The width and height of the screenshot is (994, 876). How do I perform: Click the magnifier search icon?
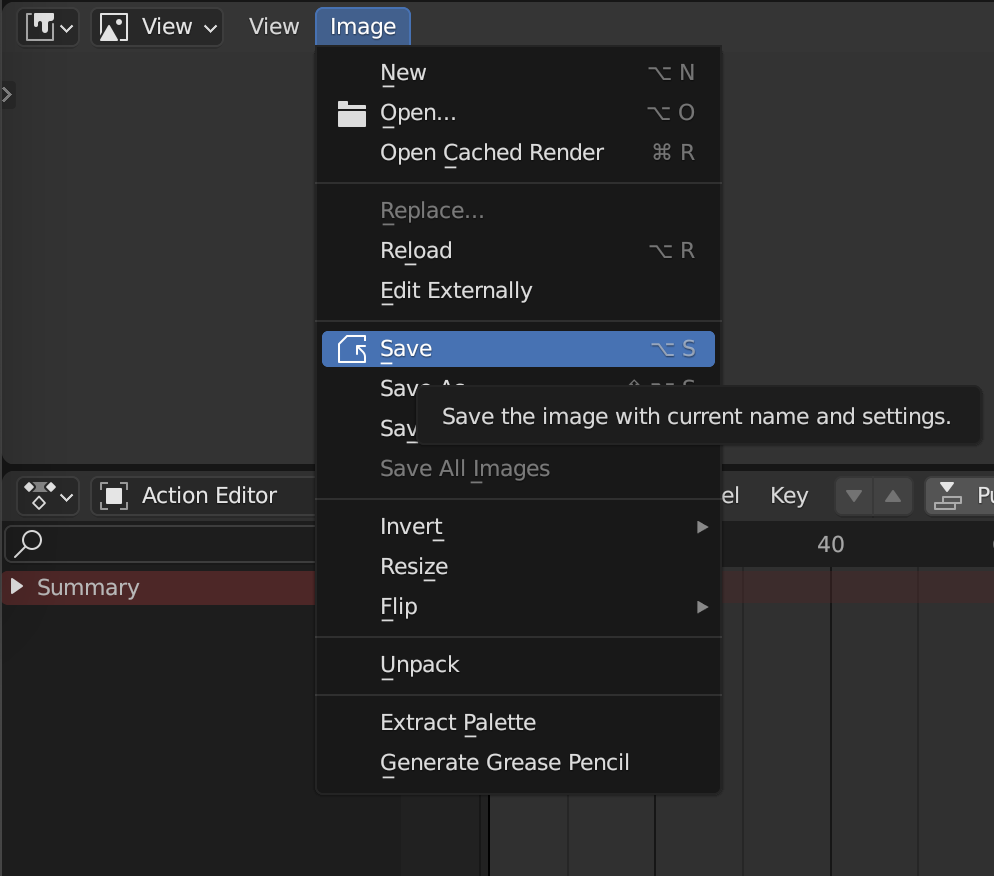tap(28, 544)
